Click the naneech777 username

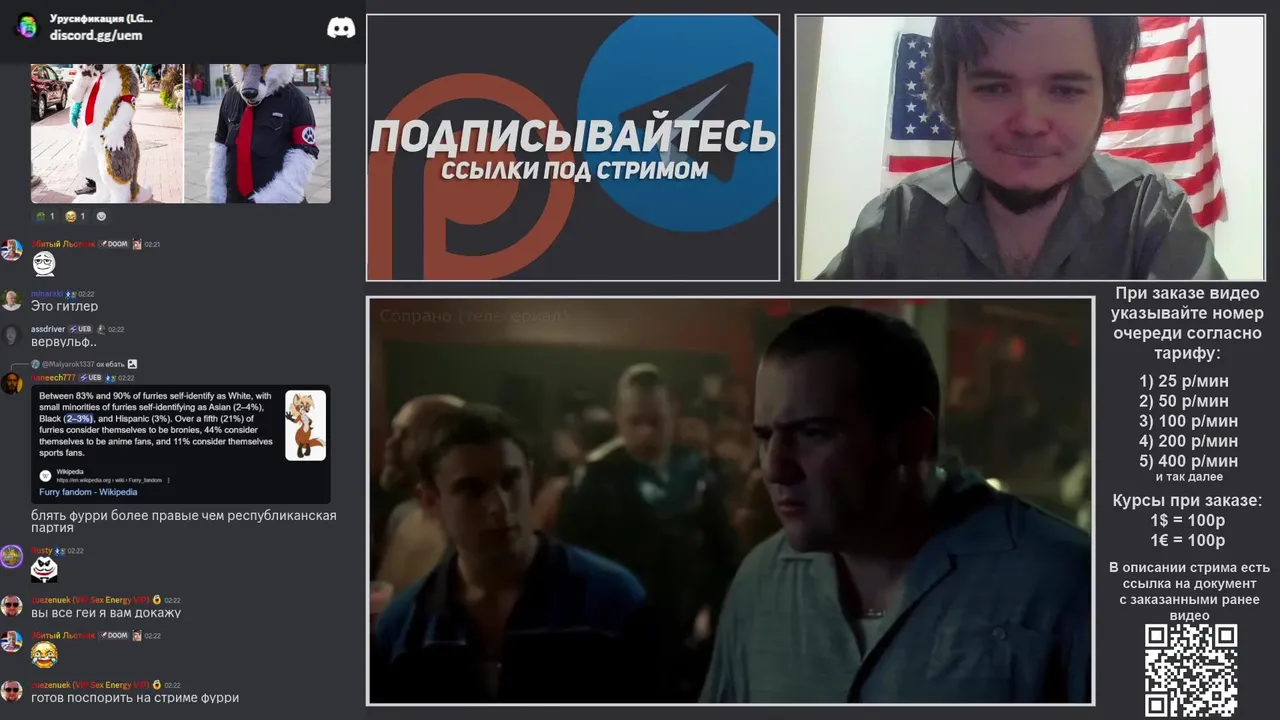53,378
